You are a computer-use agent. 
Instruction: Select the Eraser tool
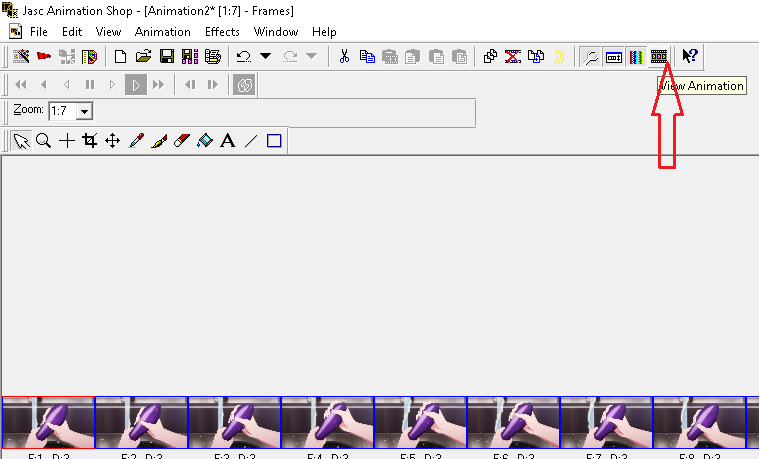point(182,141)
